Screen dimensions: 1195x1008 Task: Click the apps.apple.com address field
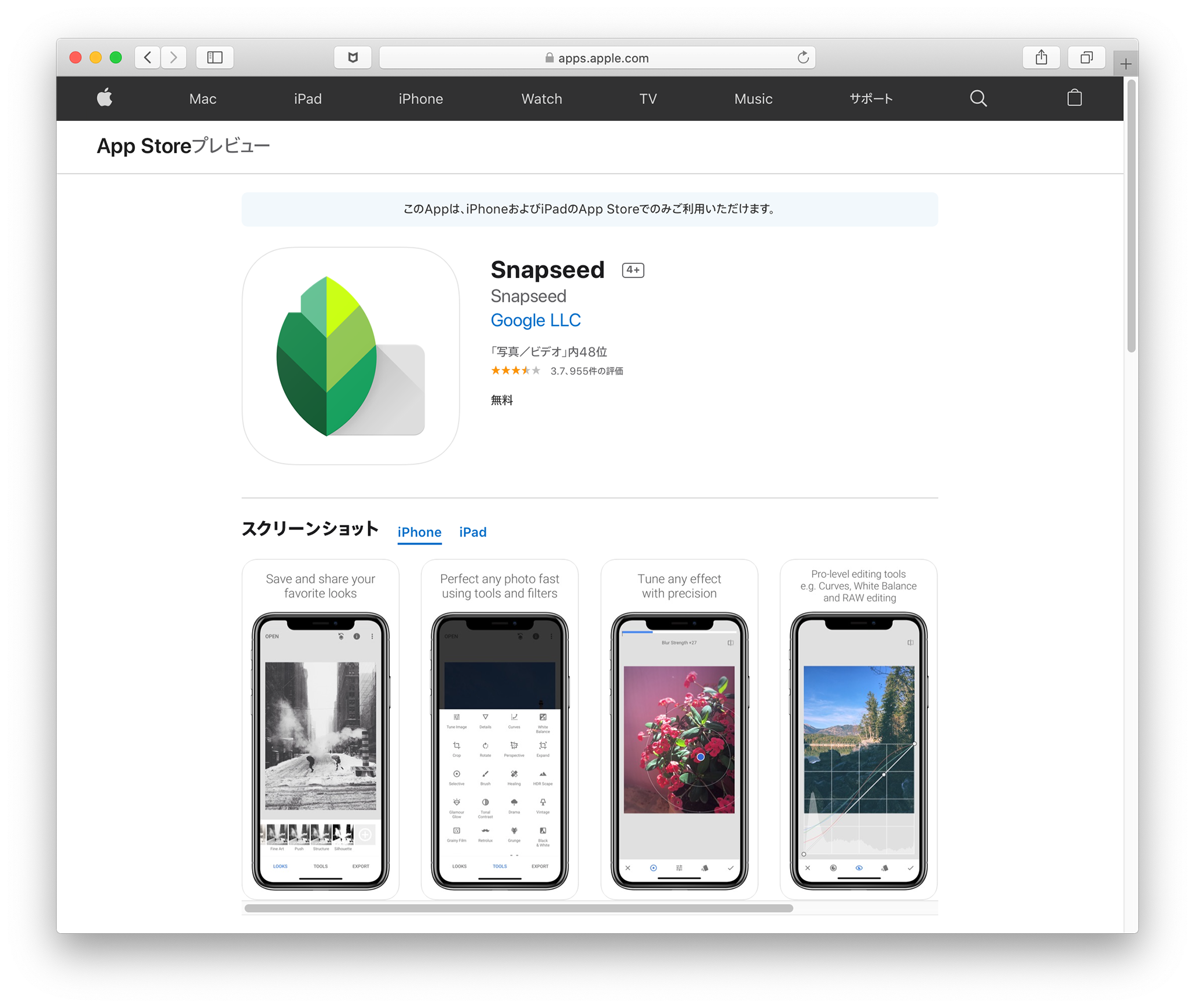pos(597,57)
